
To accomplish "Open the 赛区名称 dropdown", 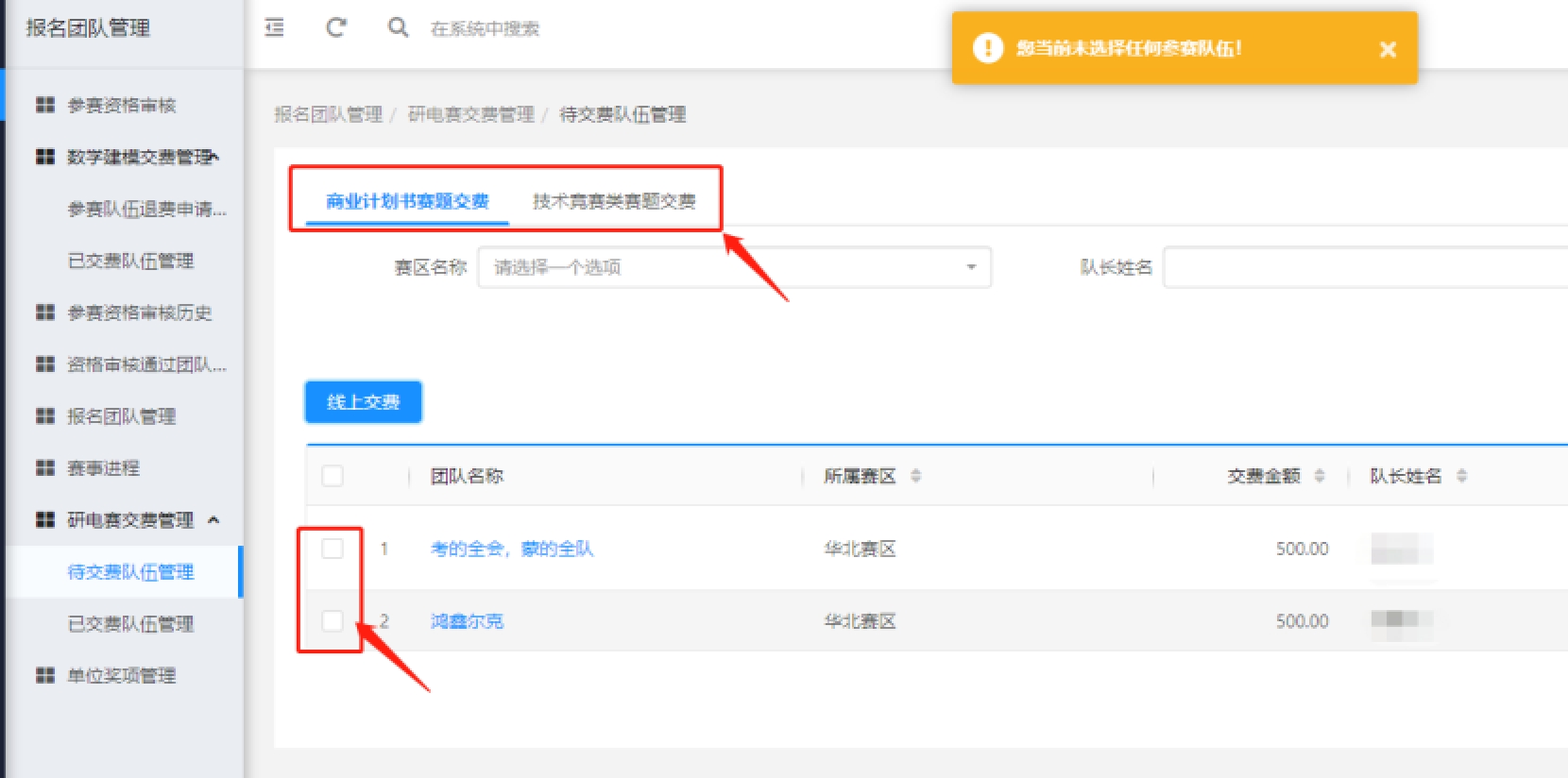I will click(x=734, y=267).
